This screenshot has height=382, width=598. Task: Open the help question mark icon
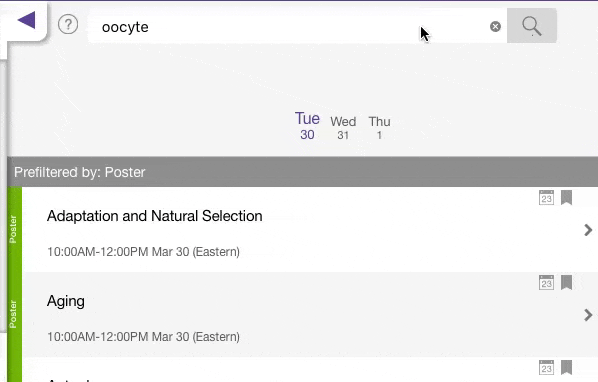(68, 25)
